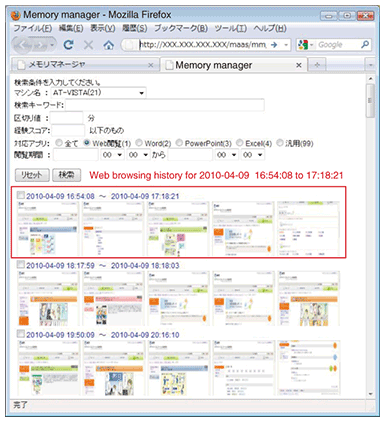Stop loading with the X toolbar icon
The height and width of the screenshot is (422, 385).
(x=88, y=45)
